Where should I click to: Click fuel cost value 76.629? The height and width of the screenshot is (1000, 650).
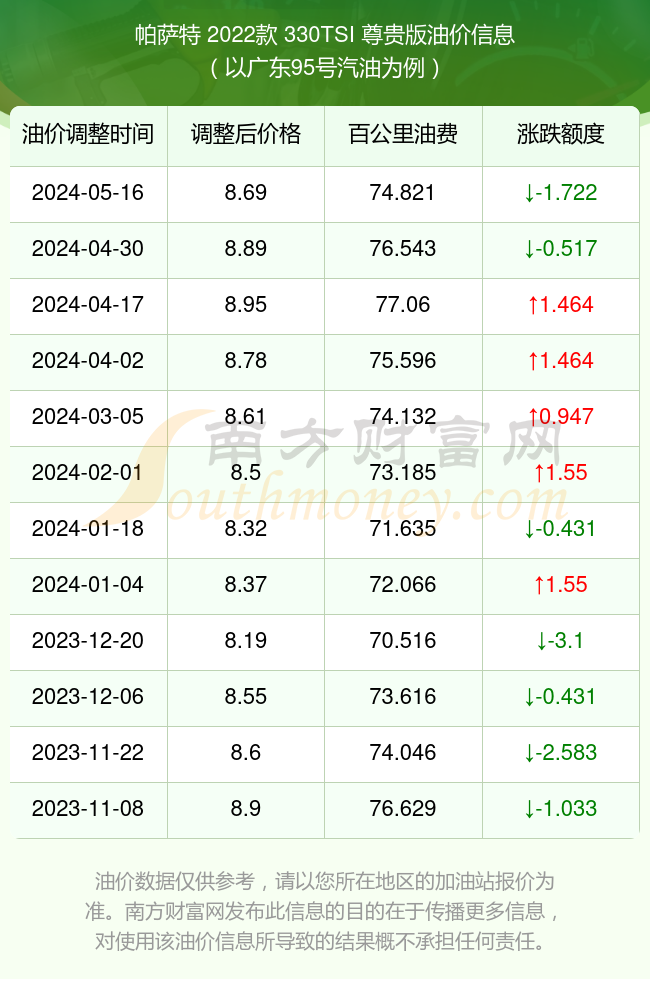click(x=403, y=809)
